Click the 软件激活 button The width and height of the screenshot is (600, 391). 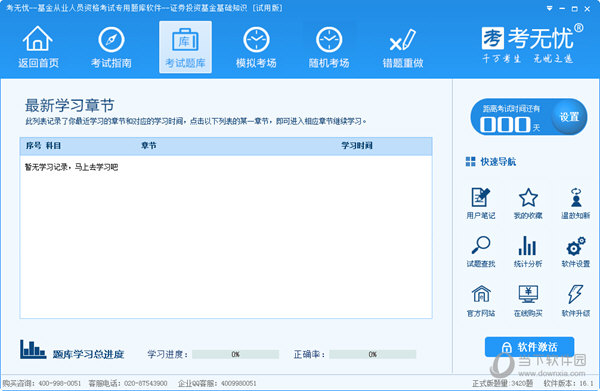tap(529, 347)
